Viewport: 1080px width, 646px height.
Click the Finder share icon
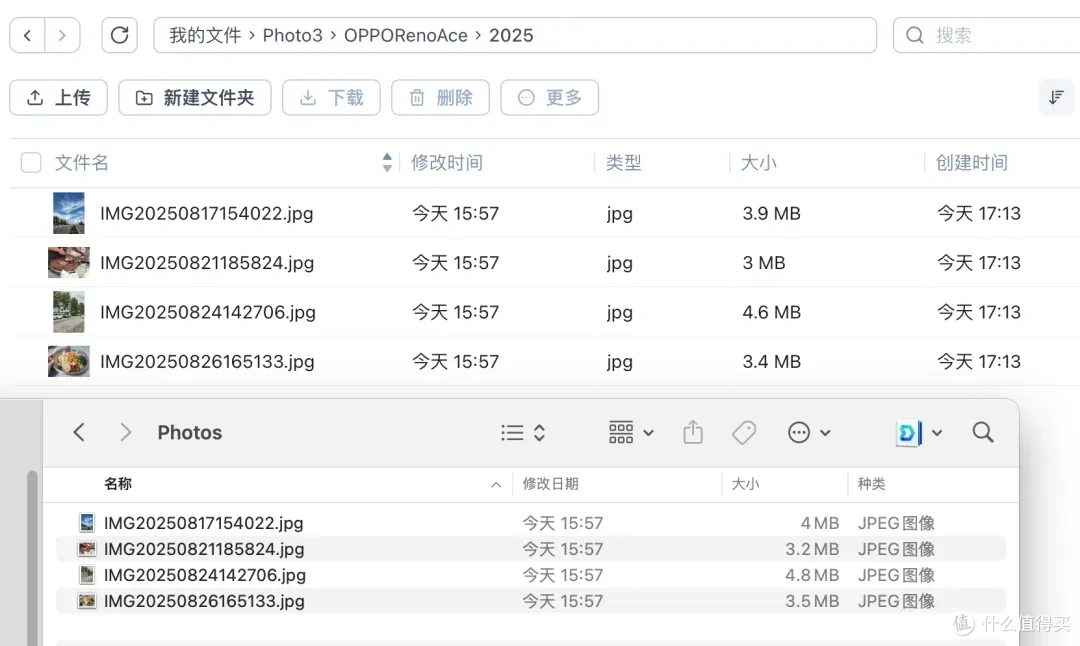pyautogui.click(x=693, y=433)
